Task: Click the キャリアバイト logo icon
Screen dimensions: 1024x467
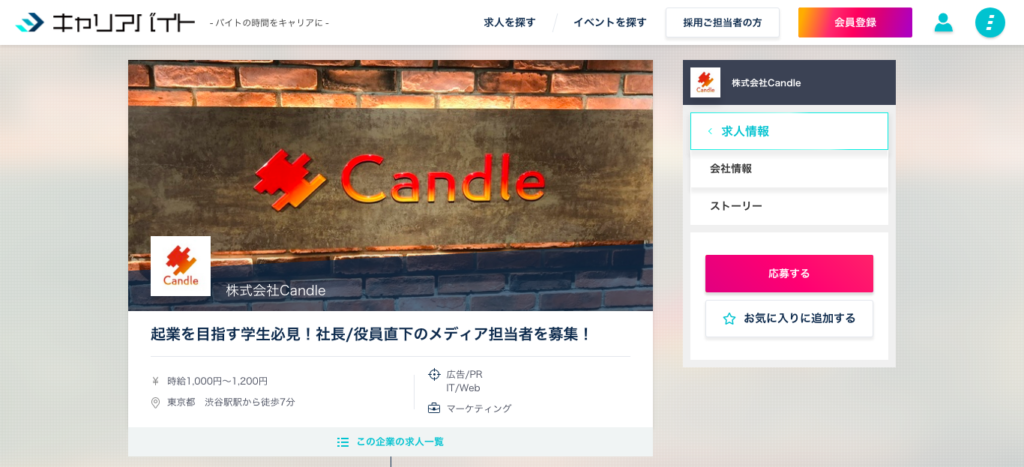Action: point(30,23)
